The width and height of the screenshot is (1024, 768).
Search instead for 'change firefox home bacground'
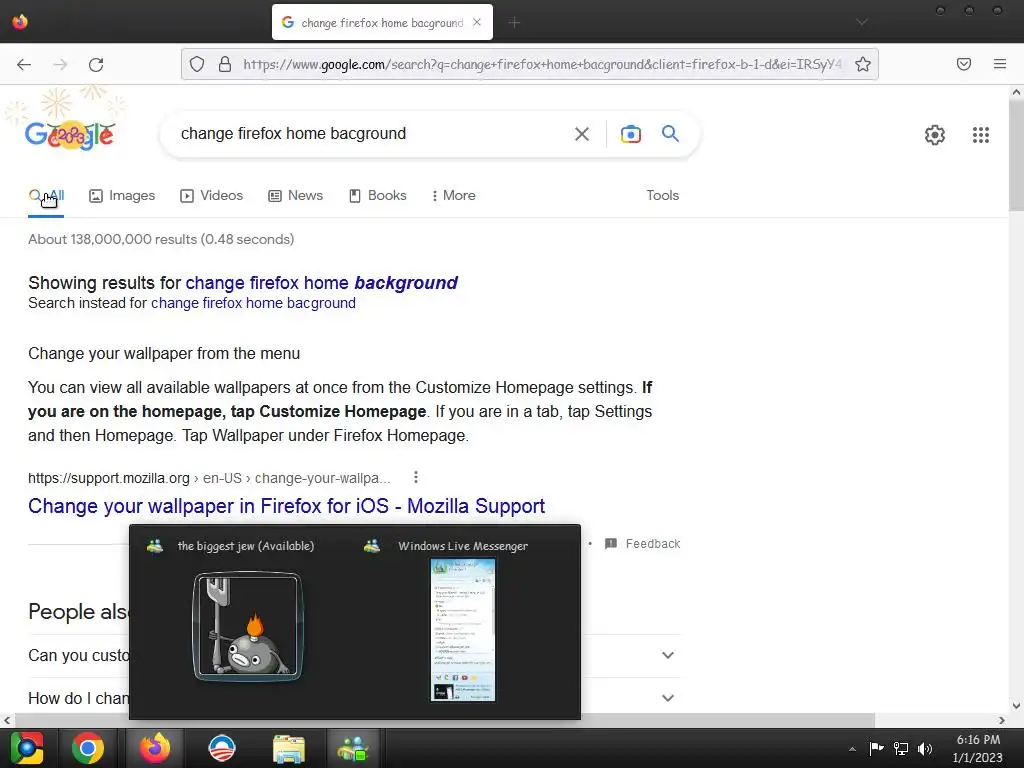coord(253,303)
